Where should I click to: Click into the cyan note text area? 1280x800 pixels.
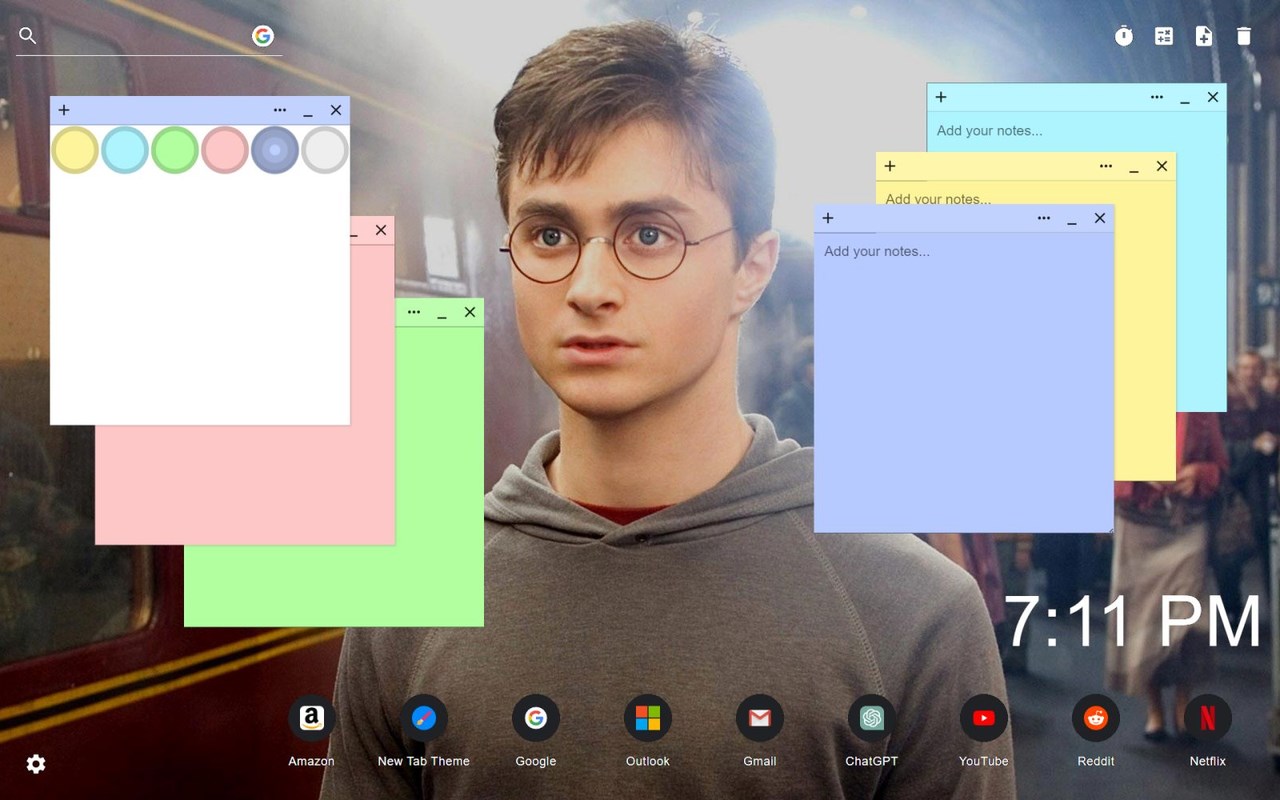[1076, 131]
